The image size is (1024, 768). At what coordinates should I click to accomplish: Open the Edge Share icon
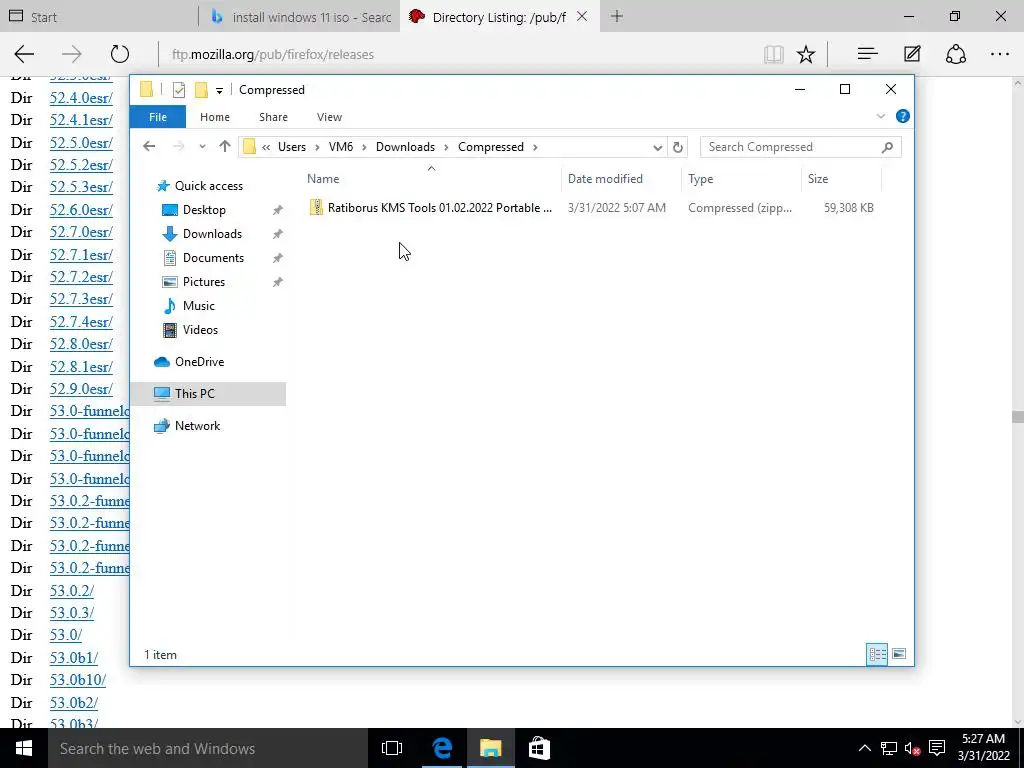(x=956, y=54)
